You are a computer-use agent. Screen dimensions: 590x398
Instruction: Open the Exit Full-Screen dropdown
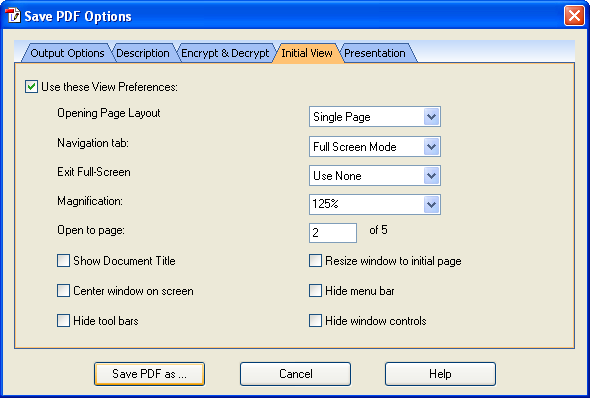click(375, 175)
